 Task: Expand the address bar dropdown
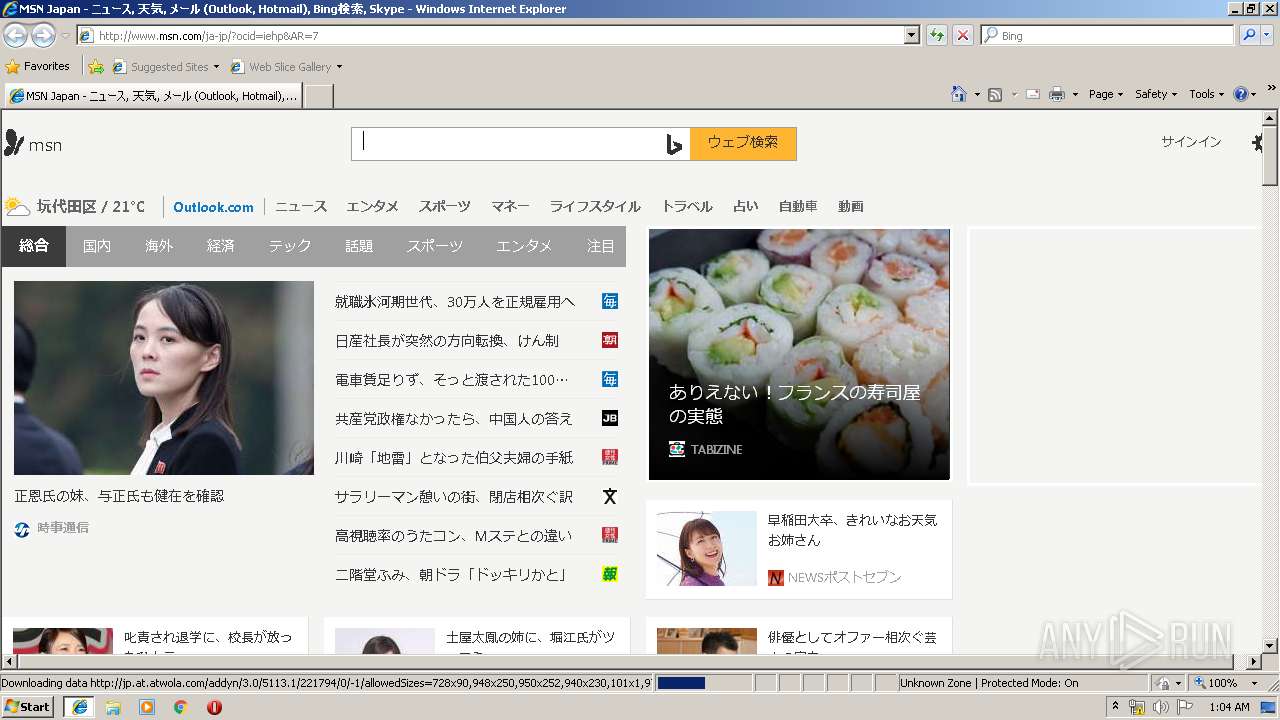click(x=911, y=35)
